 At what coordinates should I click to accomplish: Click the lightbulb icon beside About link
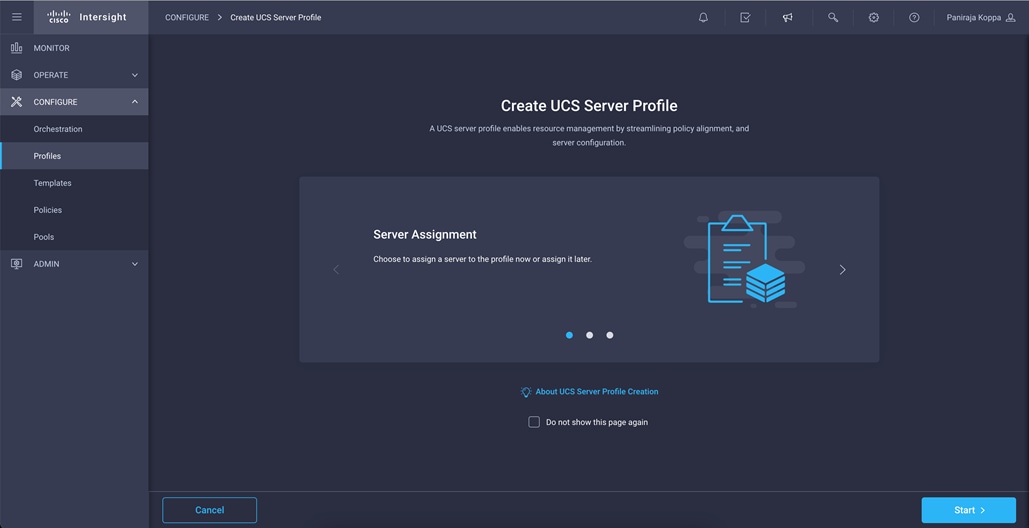coord(526,392)
